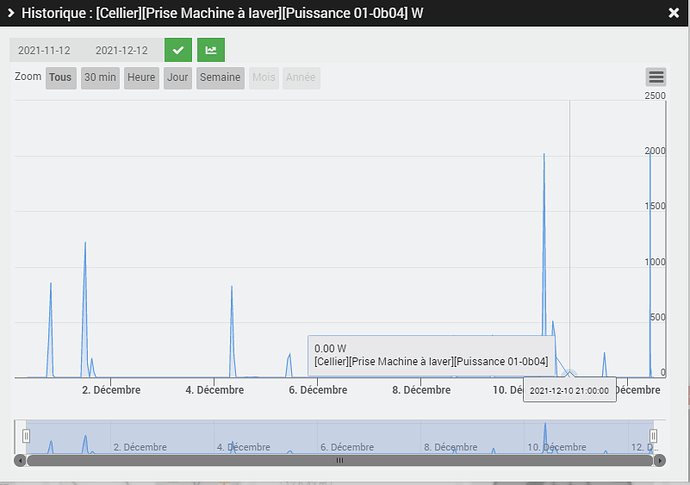Image resolution: width=690 pixels, height=485 pixels.
Task: Click the navigator selected range area near 6. Décembre
Action: pyautogui.click(x=340, y=437)
